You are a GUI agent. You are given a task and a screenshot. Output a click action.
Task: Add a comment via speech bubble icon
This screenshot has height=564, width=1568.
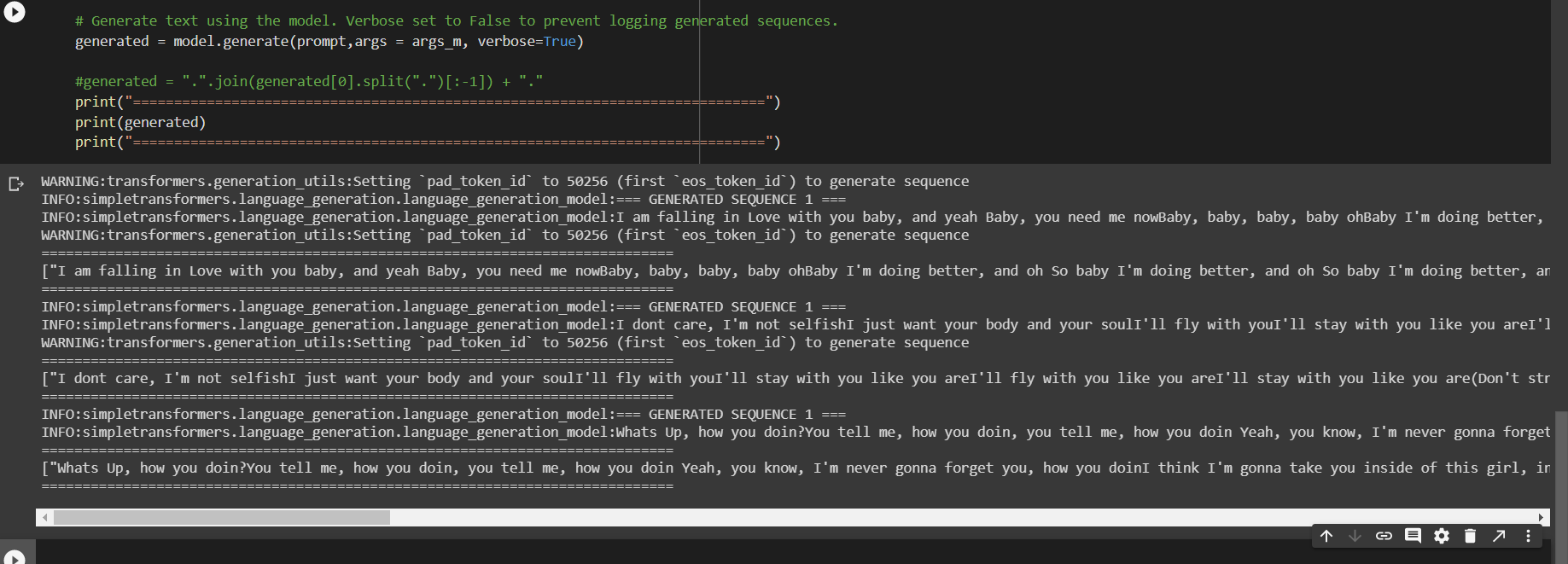[x=1413, y=536]
